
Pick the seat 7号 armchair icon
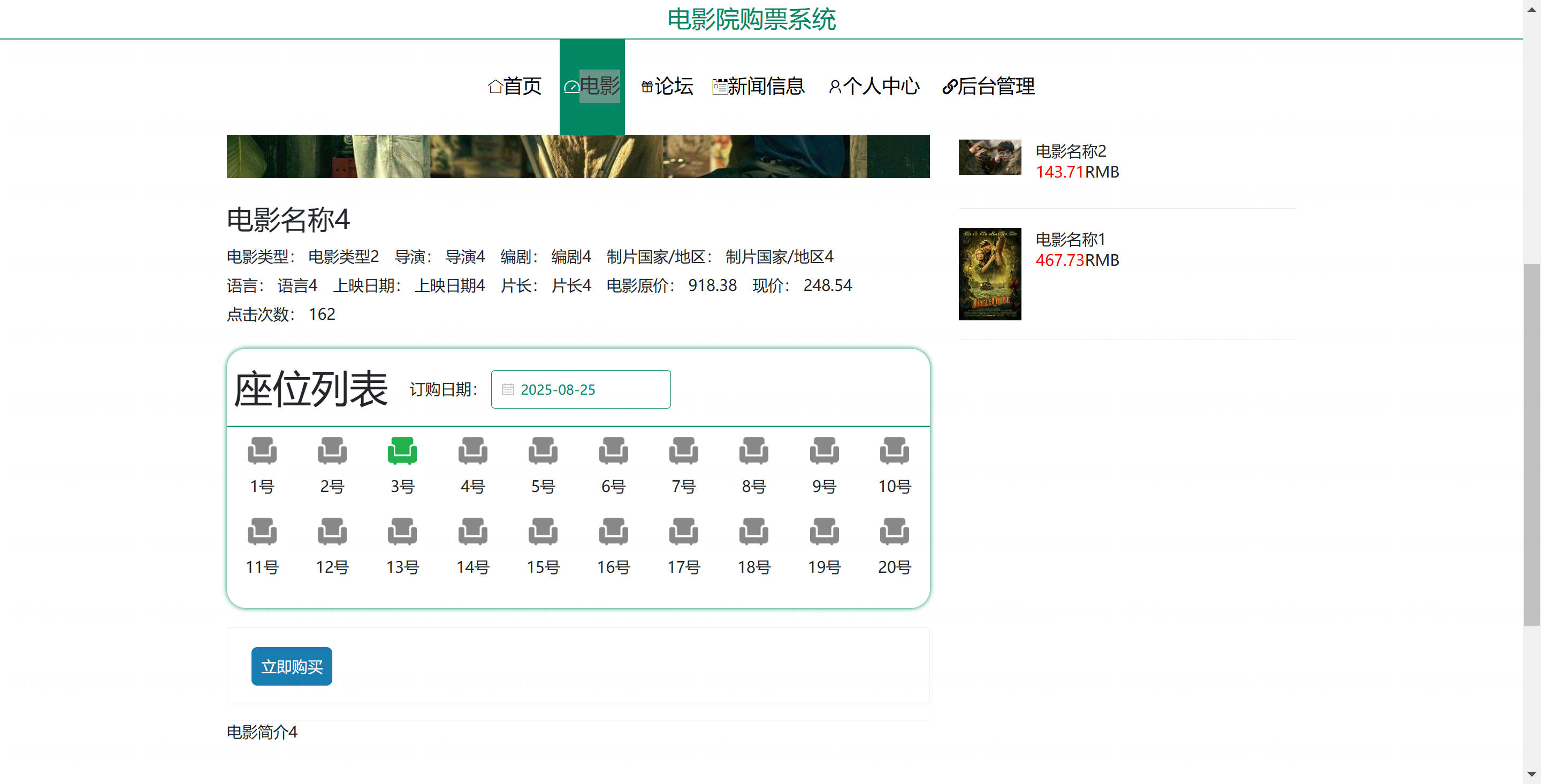pos(683,451)
